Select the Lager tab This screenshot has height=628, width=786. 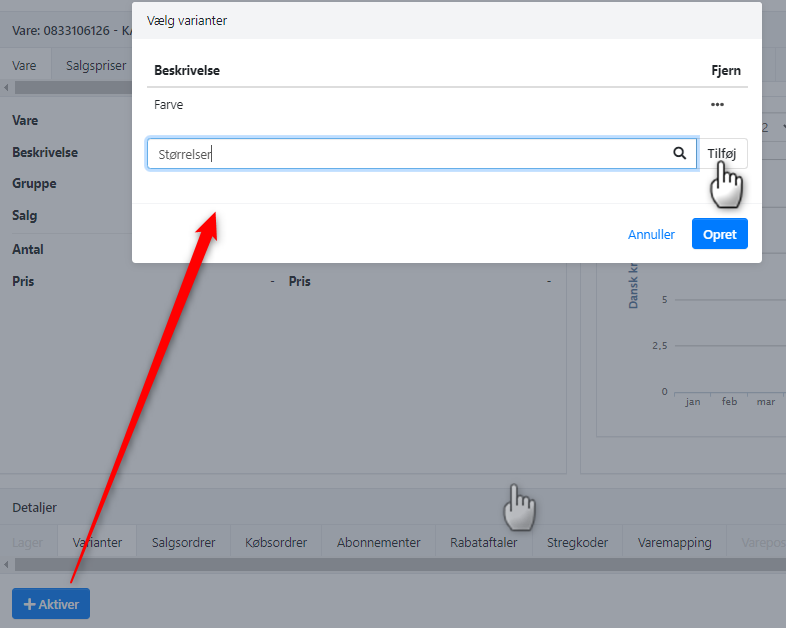[27, 542]
